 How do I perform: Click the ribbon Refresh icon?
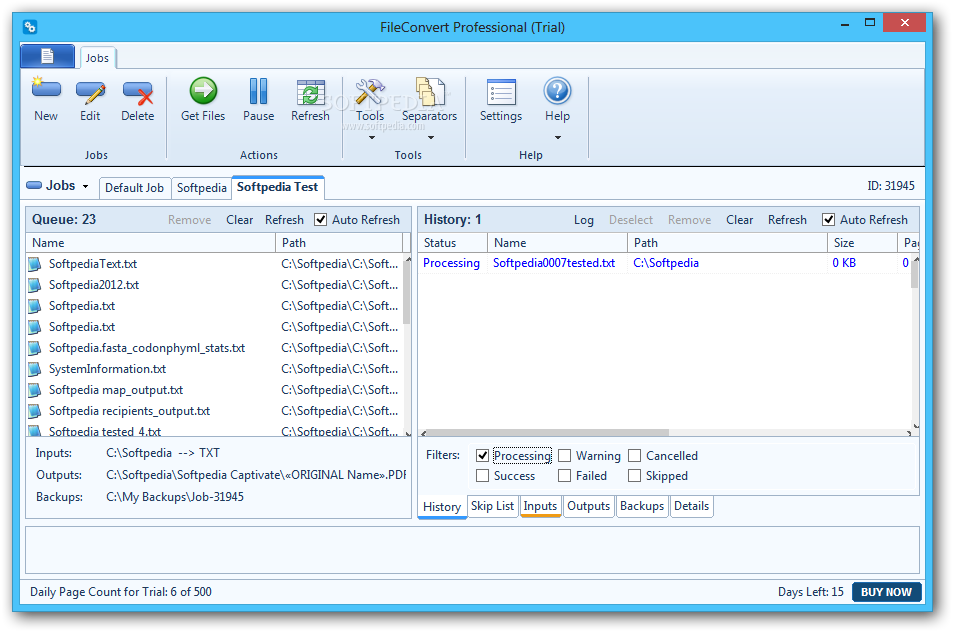point(310,92)
